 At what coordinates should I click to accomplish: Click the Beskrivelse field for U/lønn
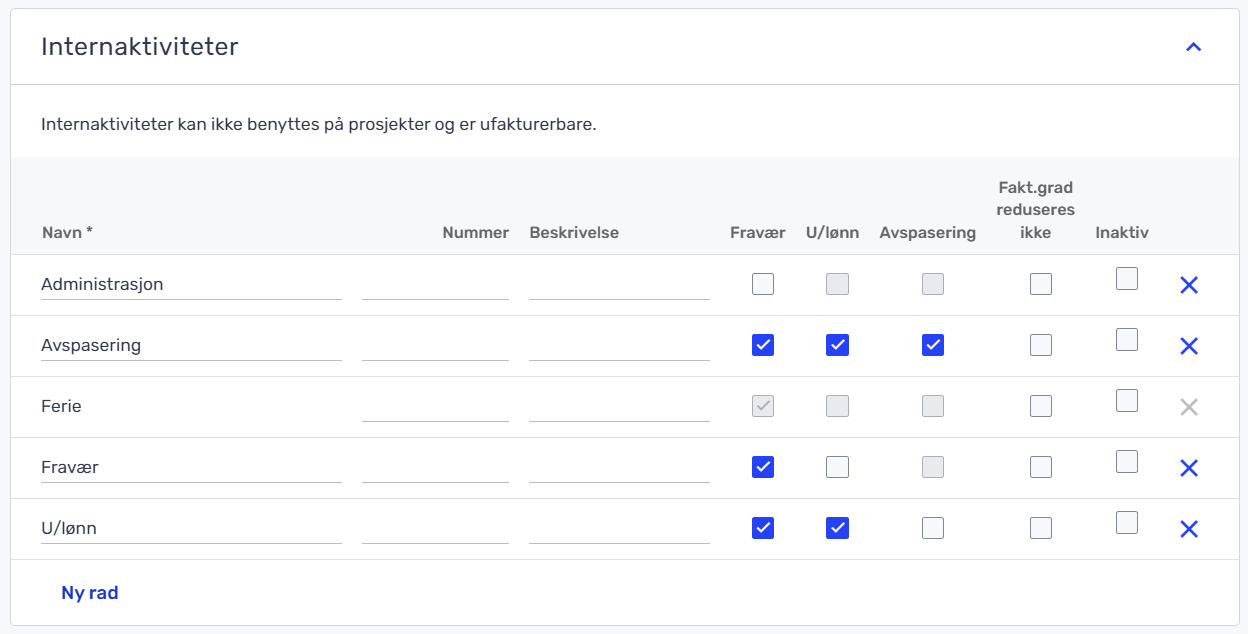point(618,529)
